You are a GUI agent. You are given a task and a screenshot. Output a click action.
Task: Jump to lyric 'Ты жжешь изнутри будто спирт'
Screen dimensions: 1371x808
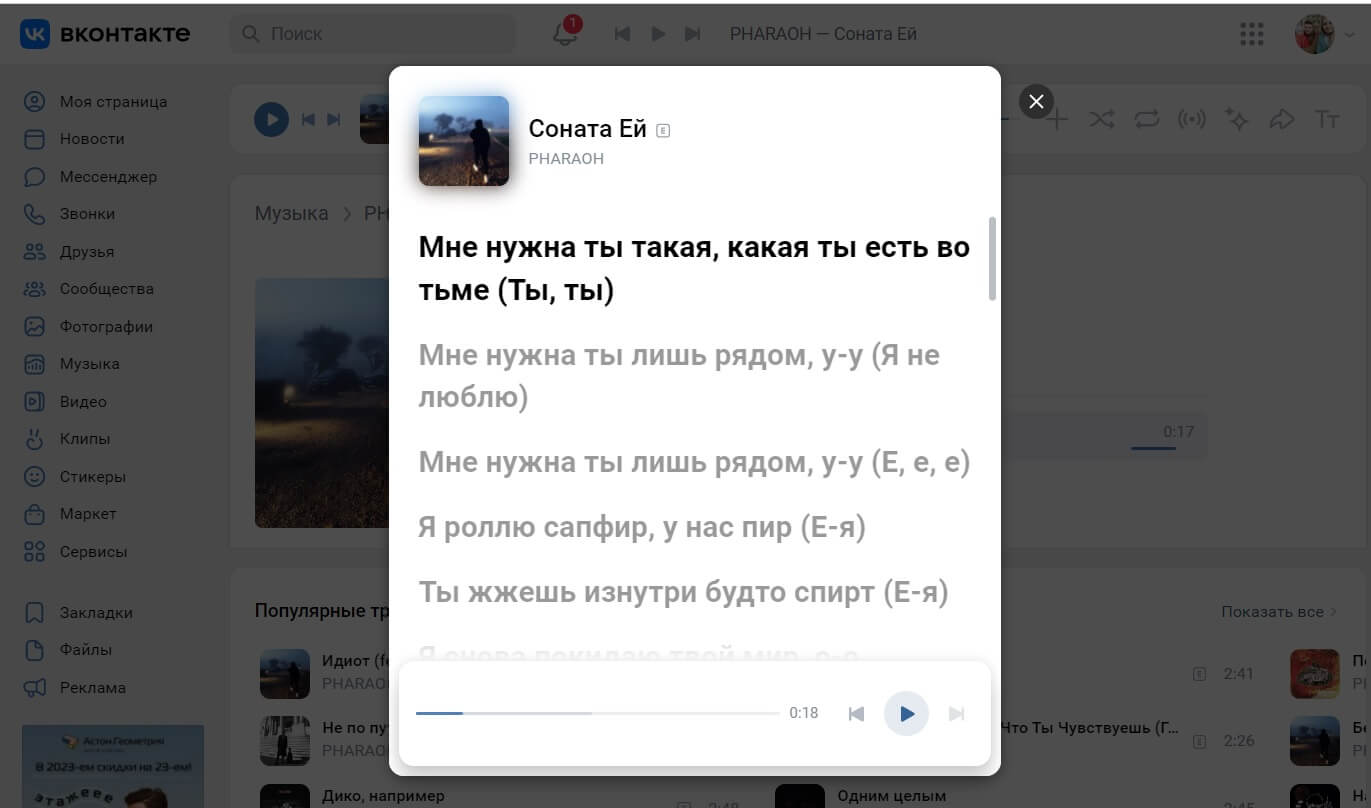683,592
